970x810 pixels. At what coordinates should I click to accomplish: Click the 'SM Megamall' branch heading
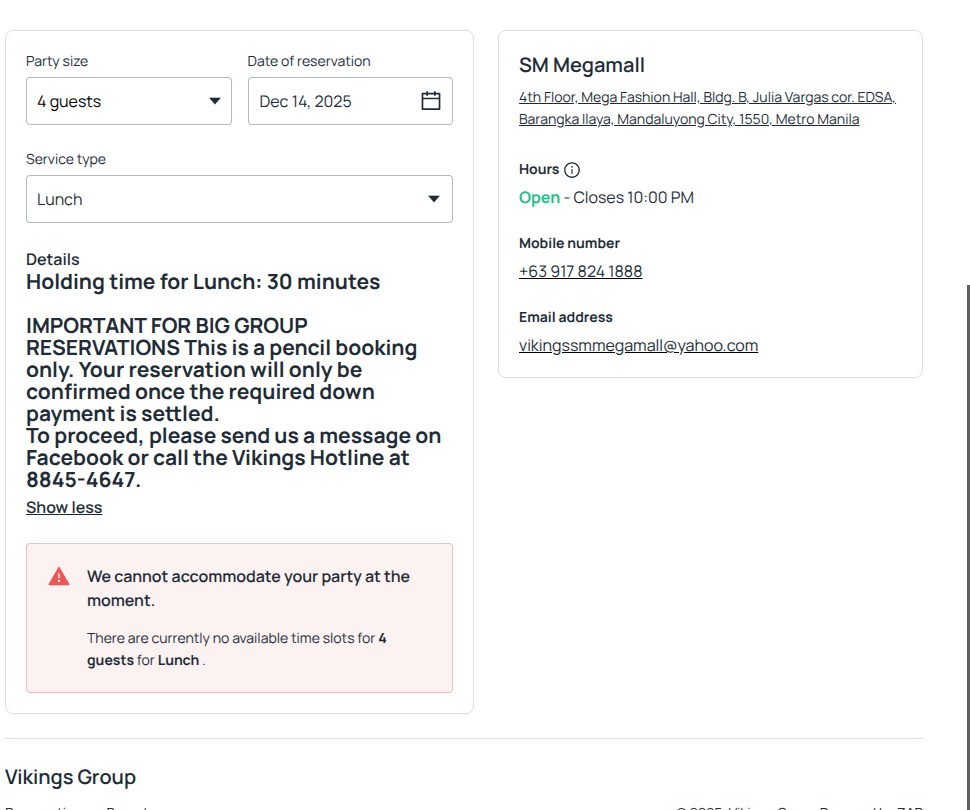pyautogui.click(x=581, y=66)
